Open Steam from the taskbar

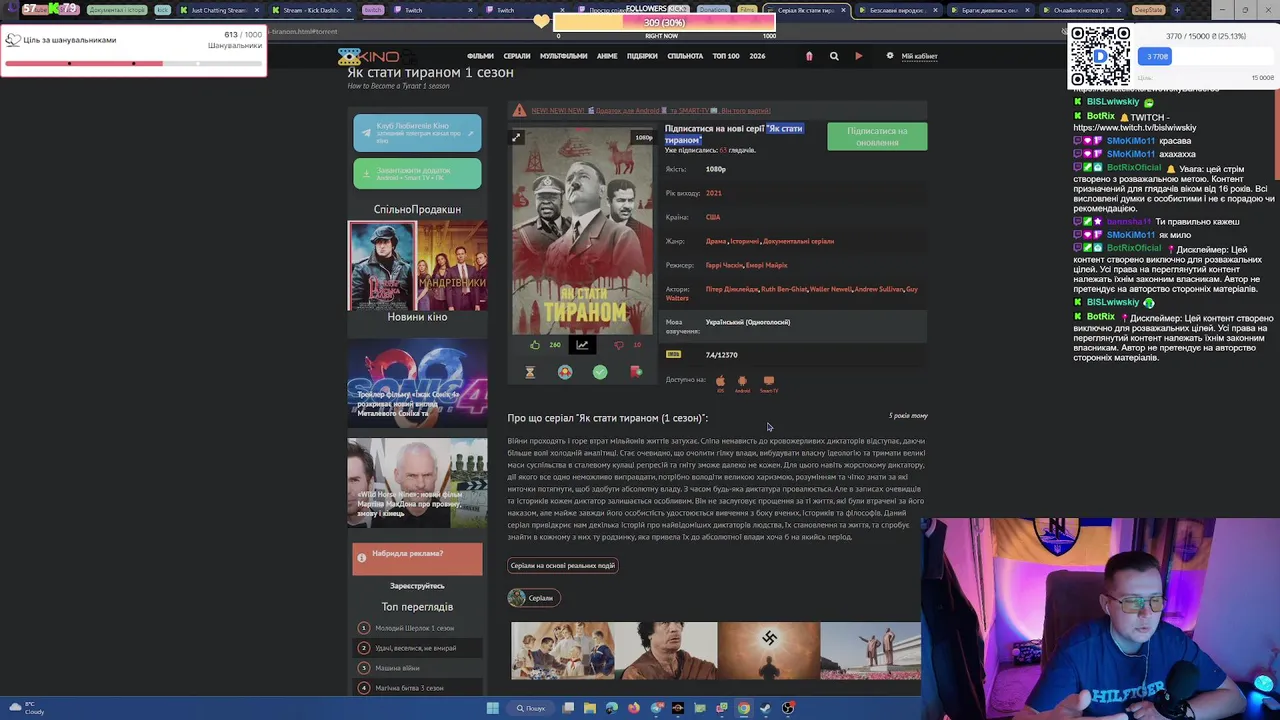pos(766,708)
